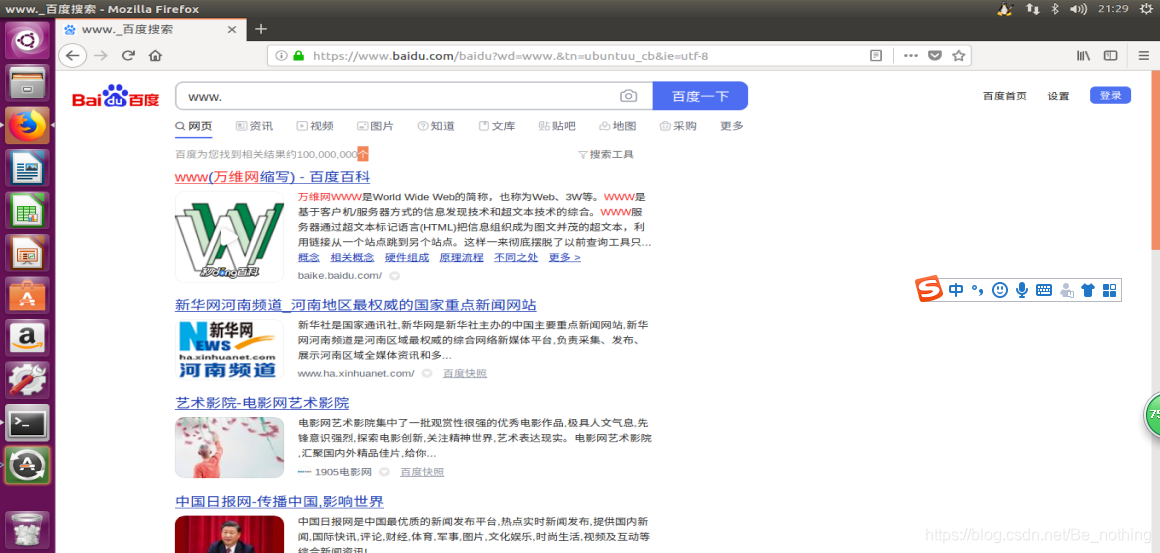Switch to 资讯 tab
Screen dimensions: 1160x553
[x=254, y=126]
